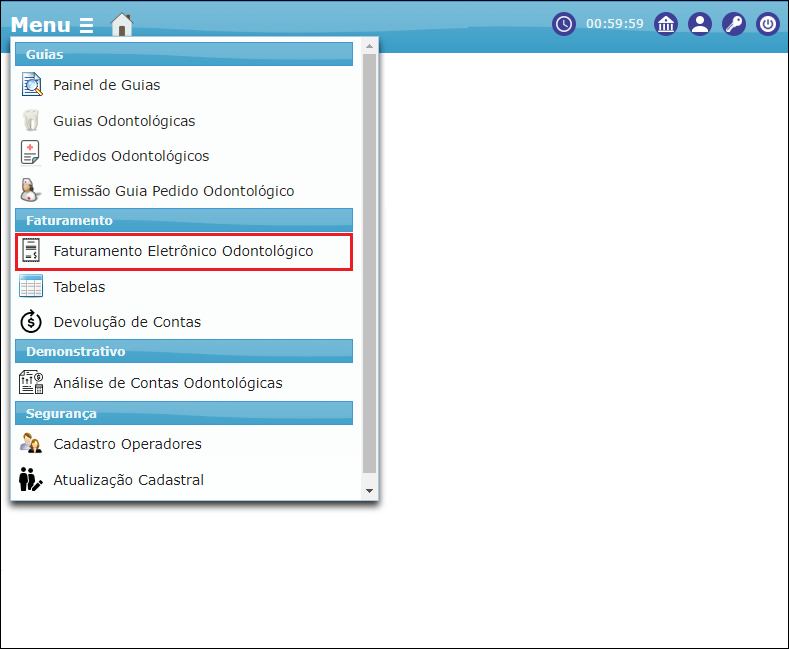Click the Análise de Contas report icon
The image size is (789, 649).
[x=31, y=382]
